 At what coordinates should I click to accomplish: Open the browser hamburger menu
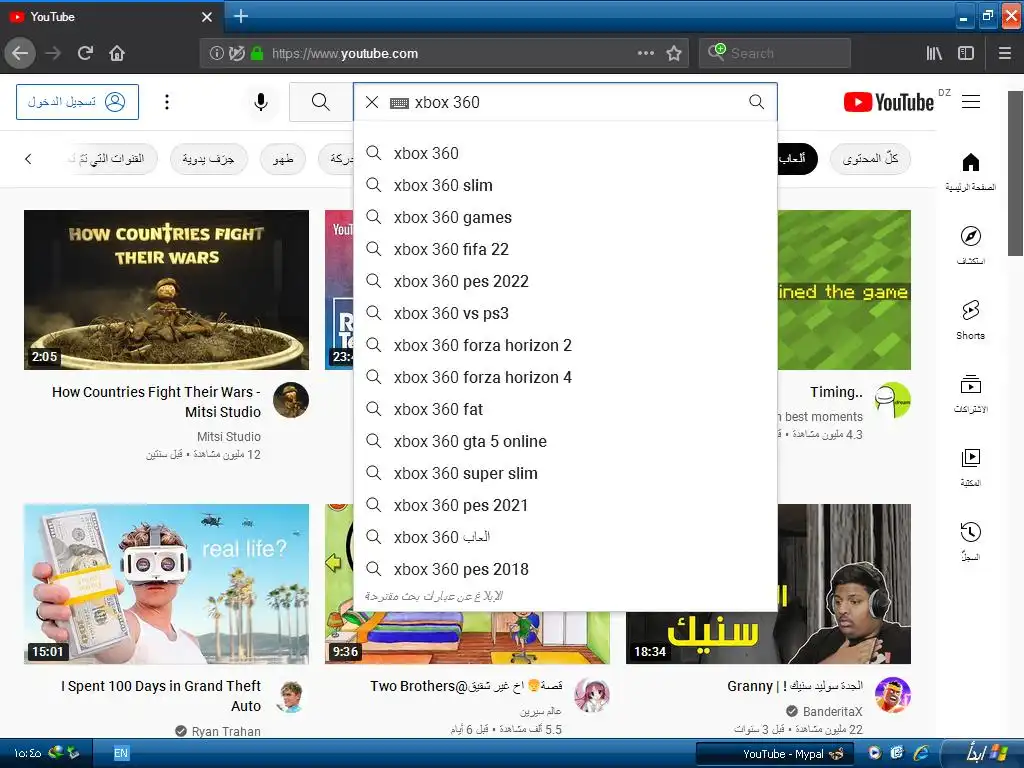point(1005,53)
